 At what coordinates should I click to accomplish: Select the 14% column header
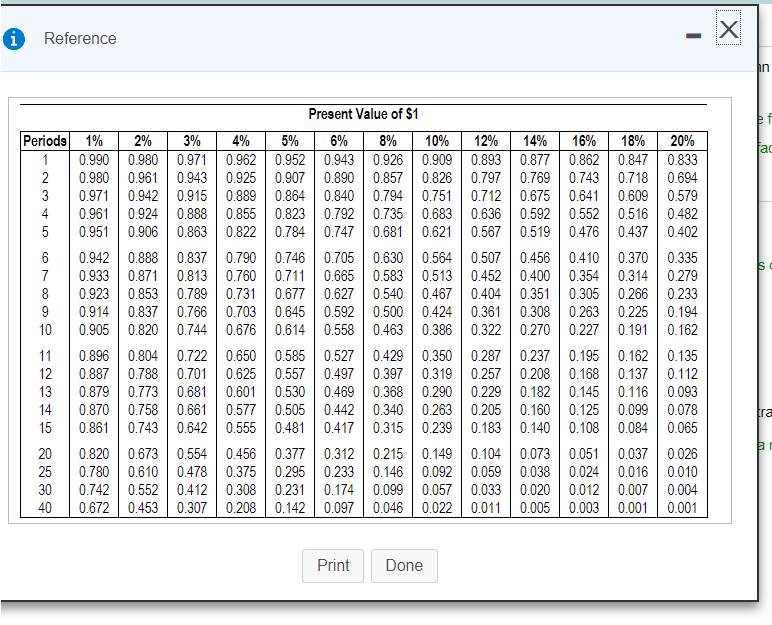coord(535,141)
